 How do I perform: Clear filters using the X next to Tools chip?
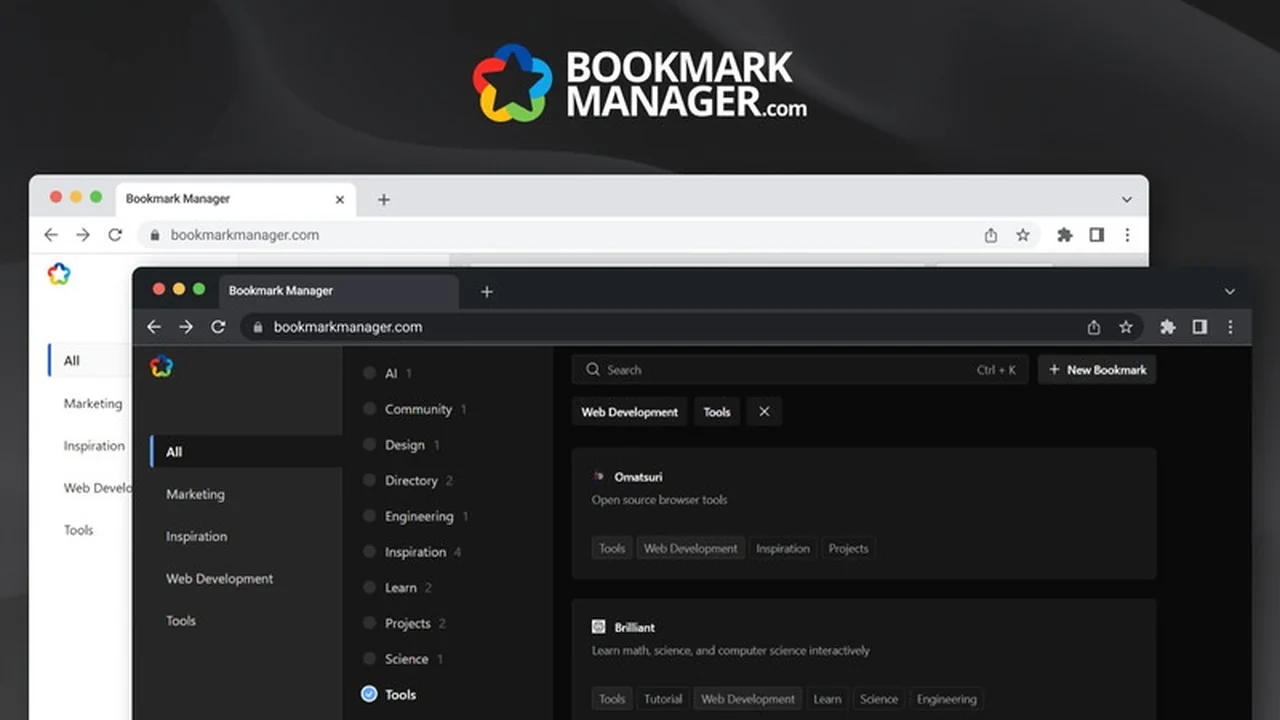[764, 411]
